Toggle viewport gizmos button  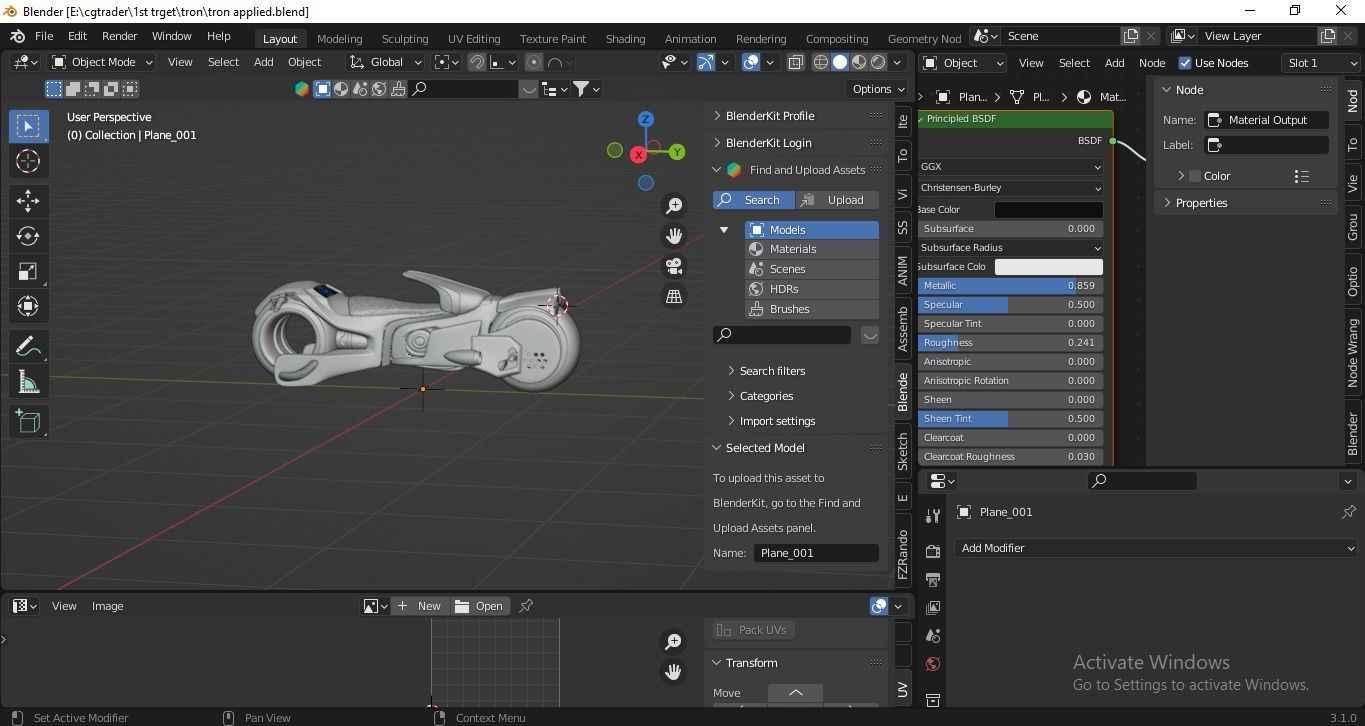click(706, 62)
